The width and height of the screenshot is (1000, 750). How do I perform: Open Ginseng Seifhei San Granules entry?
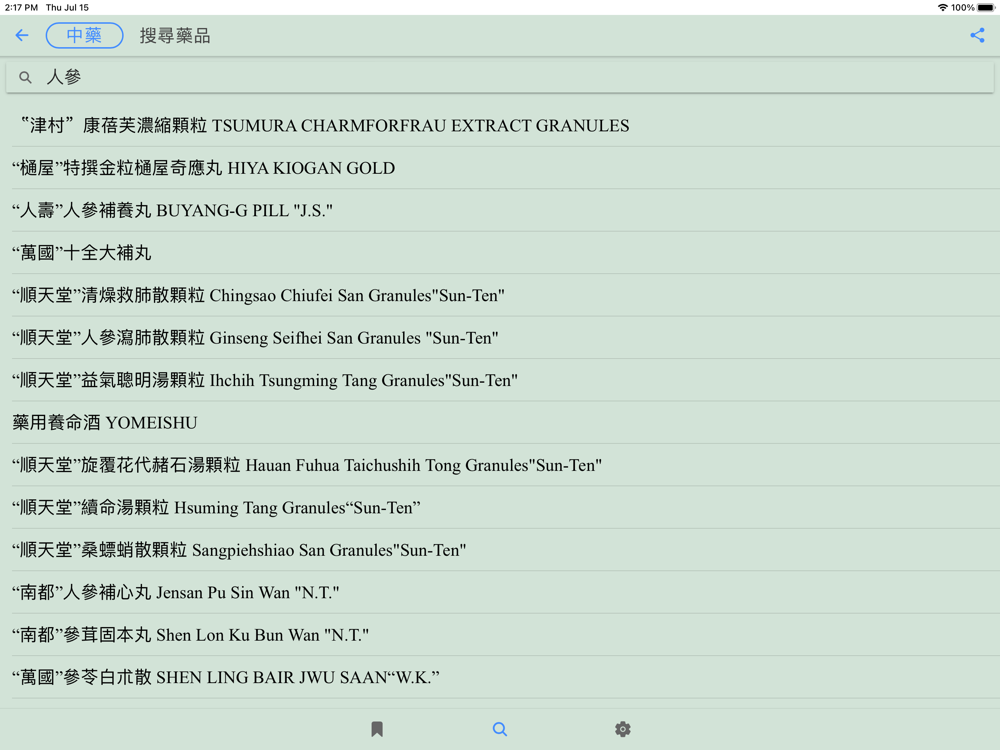tap(500, 337)
